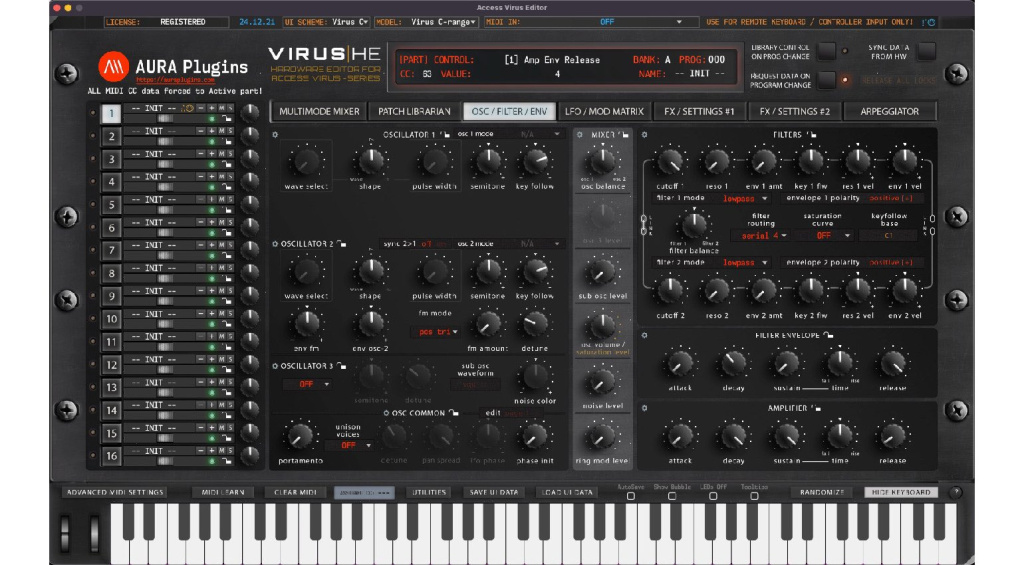Click the Amplifier section gear icon

645,408
